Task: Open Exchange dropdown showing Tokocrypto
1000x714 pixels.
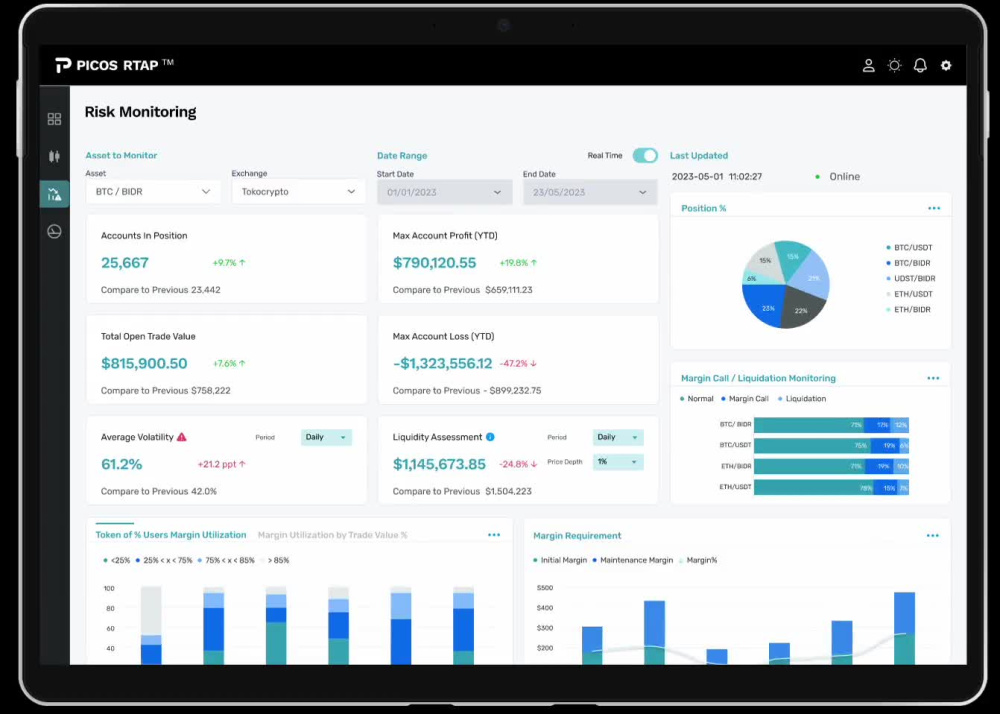Action: 298,191
